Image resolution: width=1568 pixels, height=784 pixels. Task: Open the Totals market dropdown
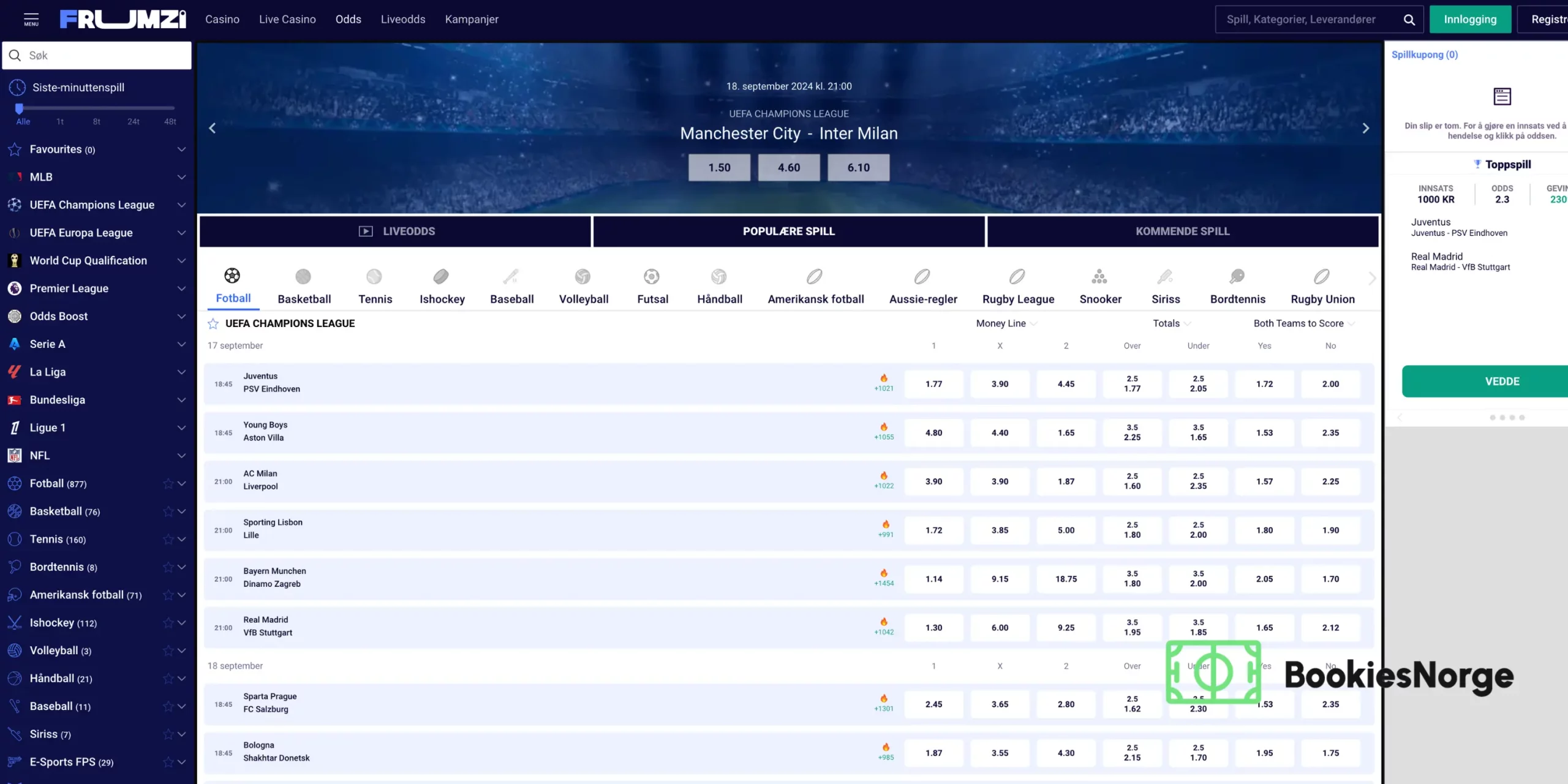1172,323
